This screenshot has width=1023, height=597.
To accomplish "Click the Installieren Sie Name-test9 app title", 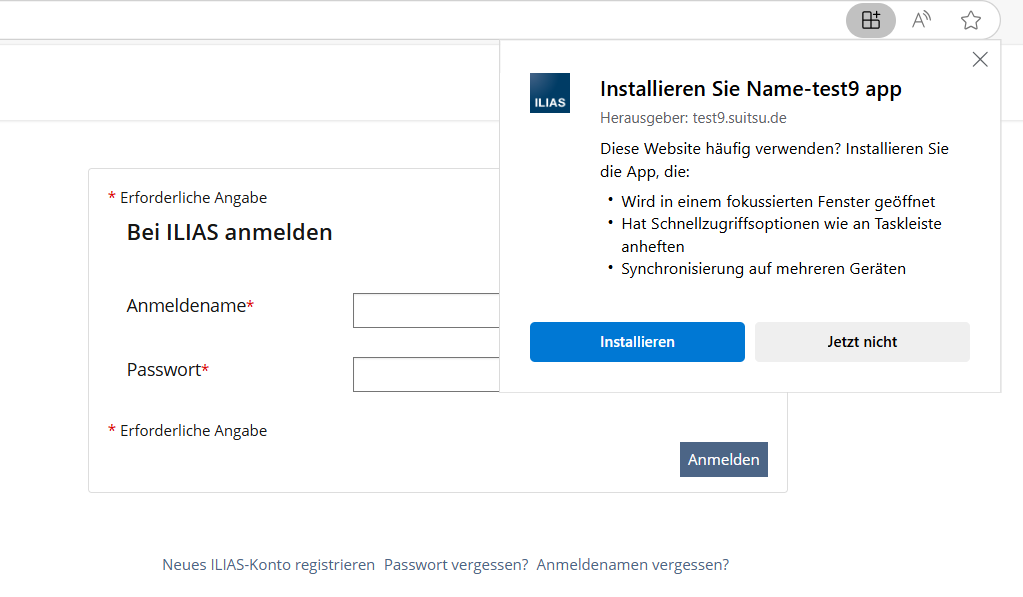I will pyautogui.click(x=750, y=89).
